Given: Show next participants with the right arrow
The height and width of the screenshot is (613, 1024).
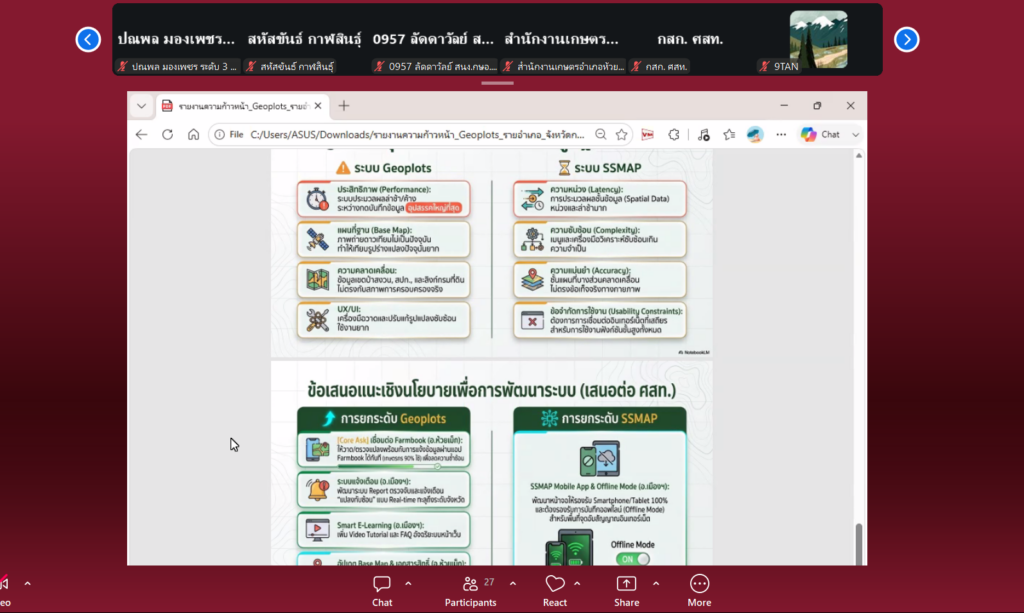Looking at the screenshot, I should pos(906,40).
